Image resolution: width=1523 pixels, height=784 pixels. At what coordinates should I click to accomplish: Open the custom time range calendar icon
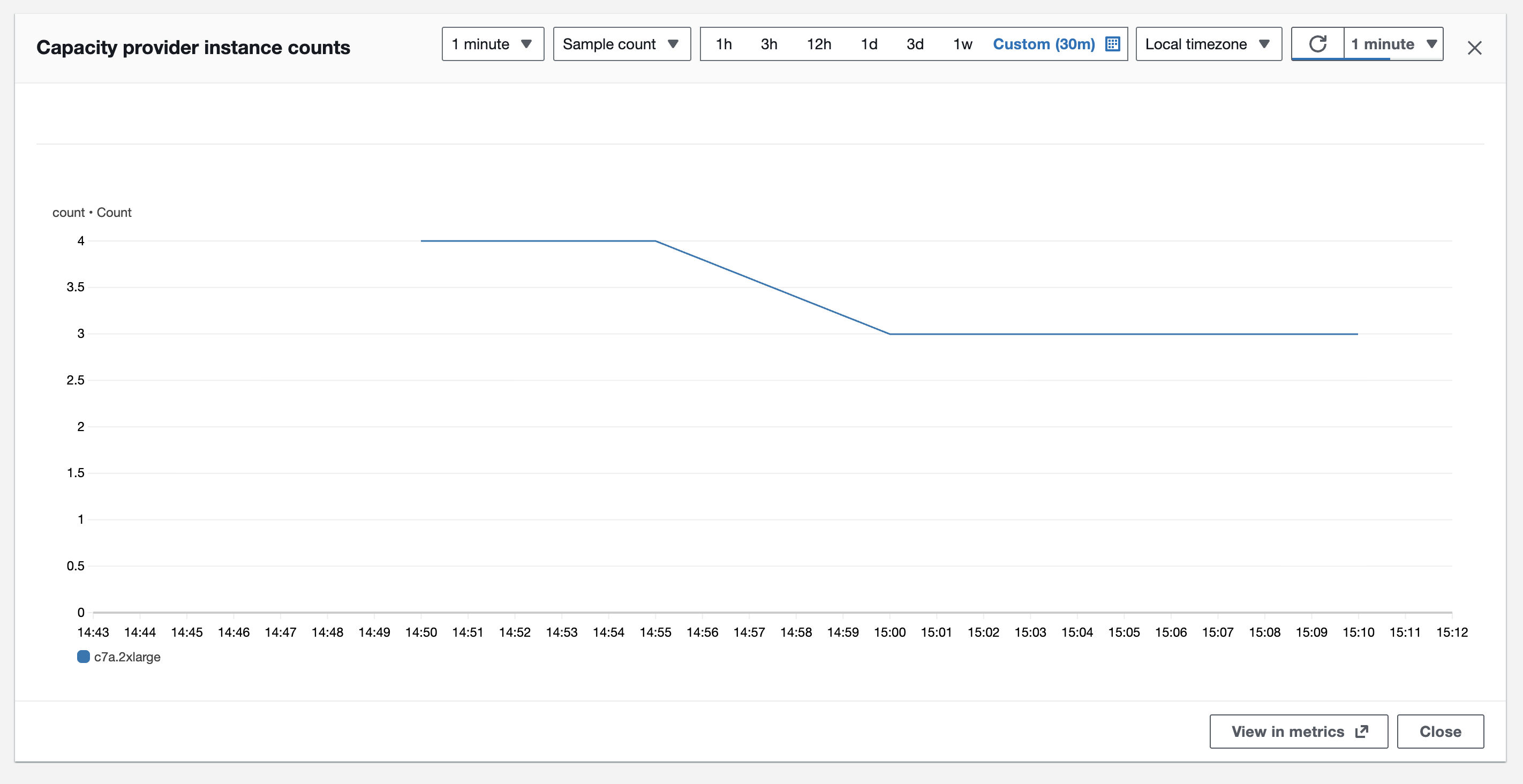pos(1112,44)
